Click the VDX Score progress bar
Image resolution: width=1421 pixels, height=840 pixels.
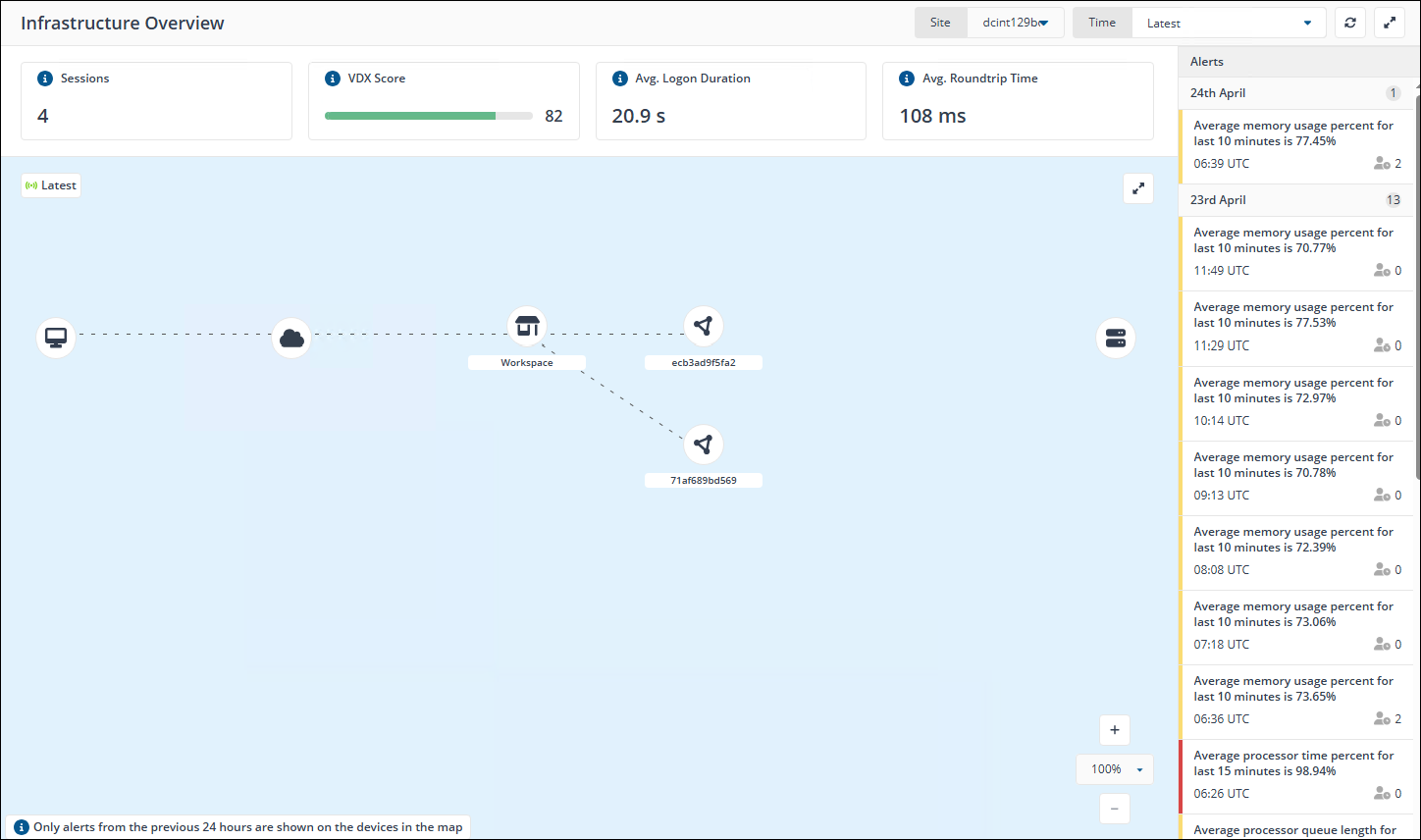(428, 116)
